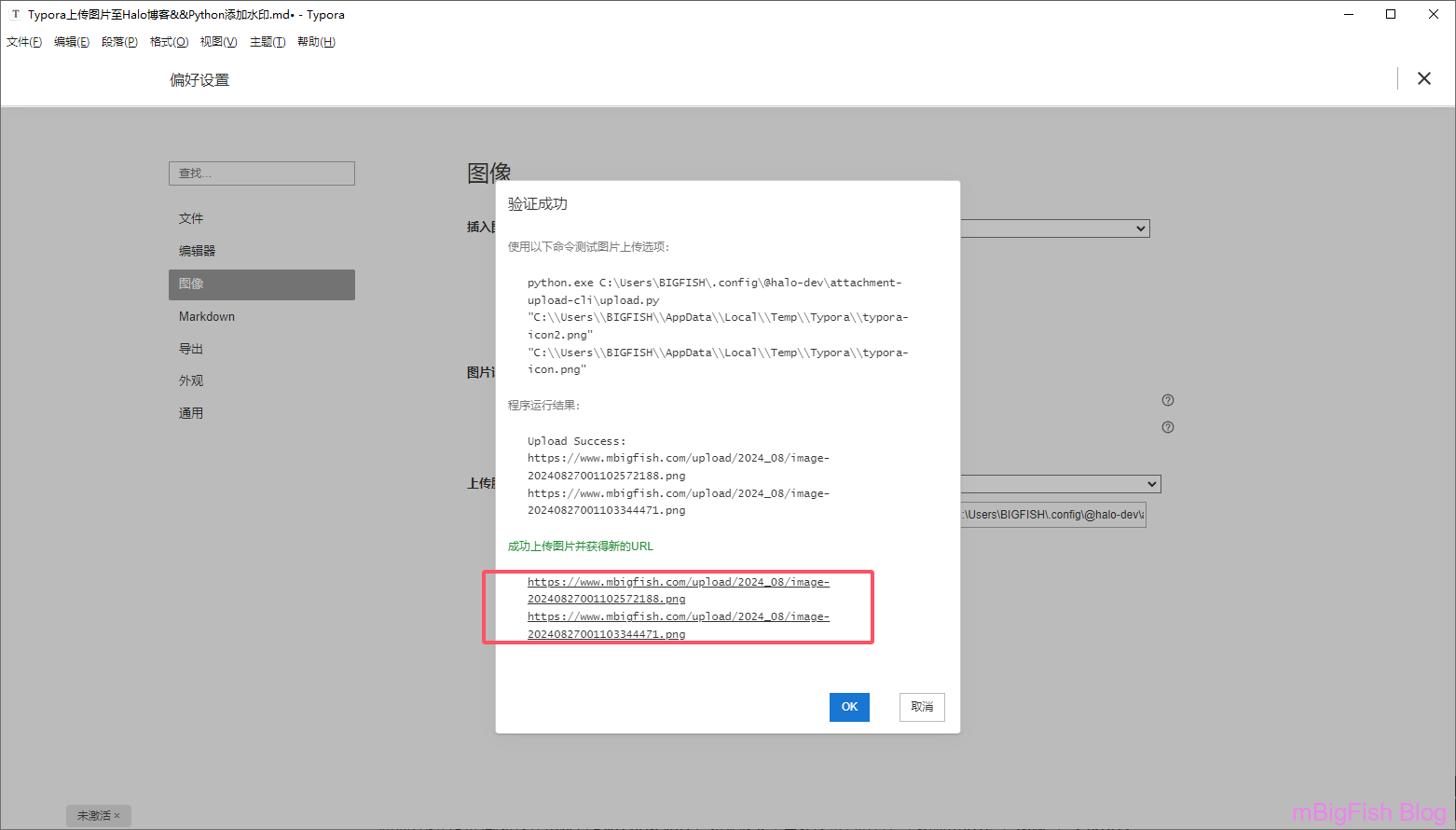Select 编辑器 preferences category
The height and width of the screenshot is (830, 1456).
coord(262,251)
